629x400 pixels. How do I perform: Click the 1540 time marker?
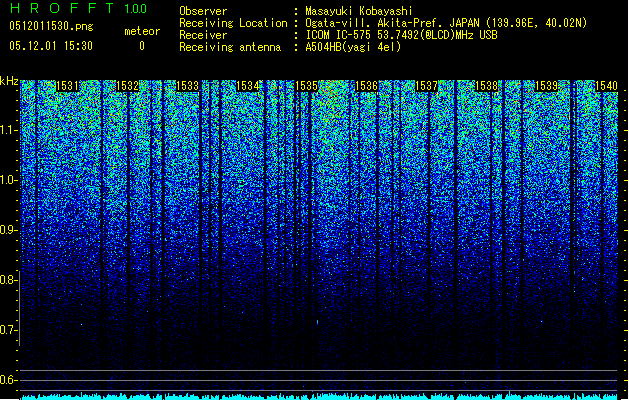pos(606,86)
